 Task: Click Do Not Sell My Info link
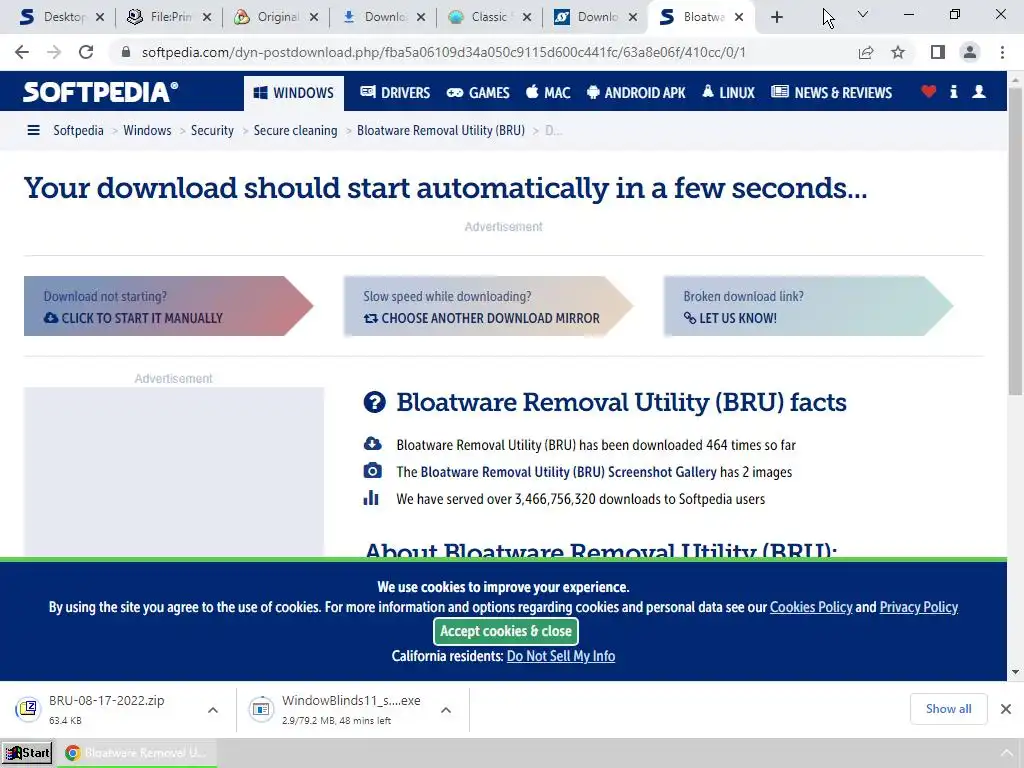click(561, 656)
